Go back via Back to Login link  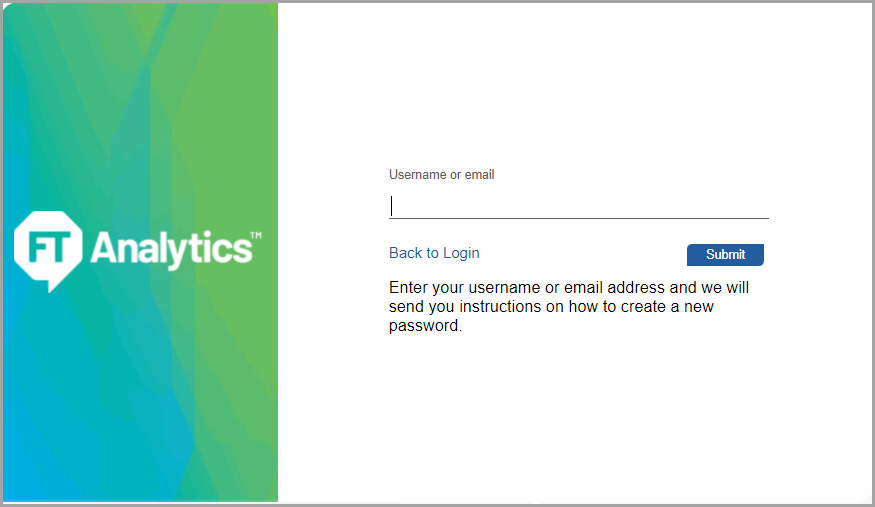coord(434,253)
